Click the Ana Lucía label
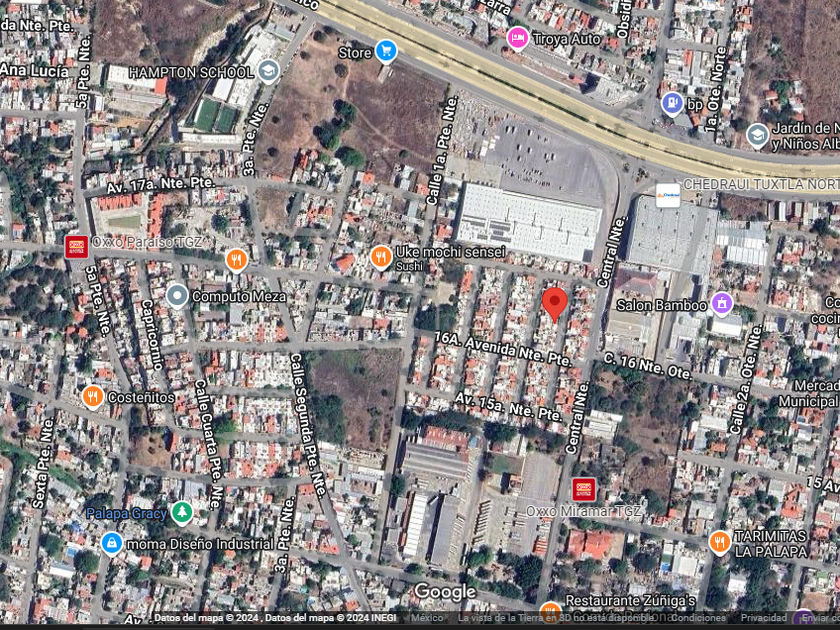840x630 pixels. click(x=35, y=71)
